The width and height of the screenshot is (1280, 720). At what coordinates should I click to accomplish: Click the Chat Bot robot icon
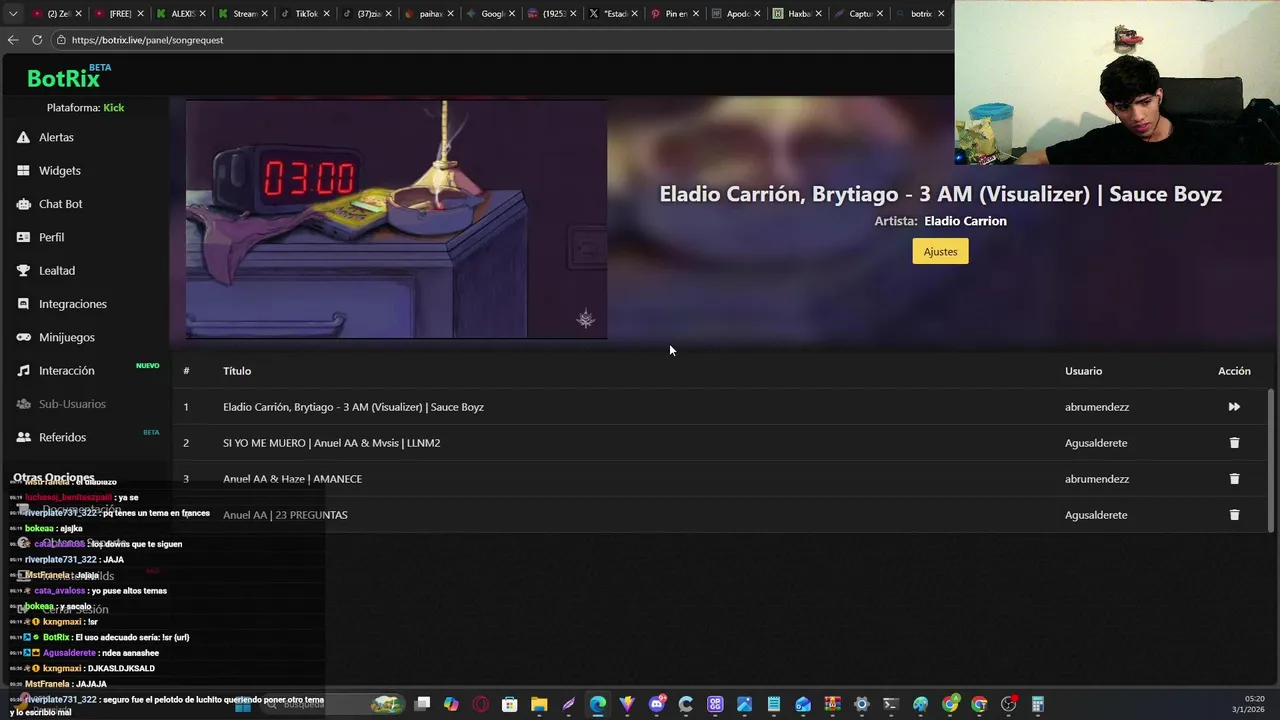click(x=23, y=204)
